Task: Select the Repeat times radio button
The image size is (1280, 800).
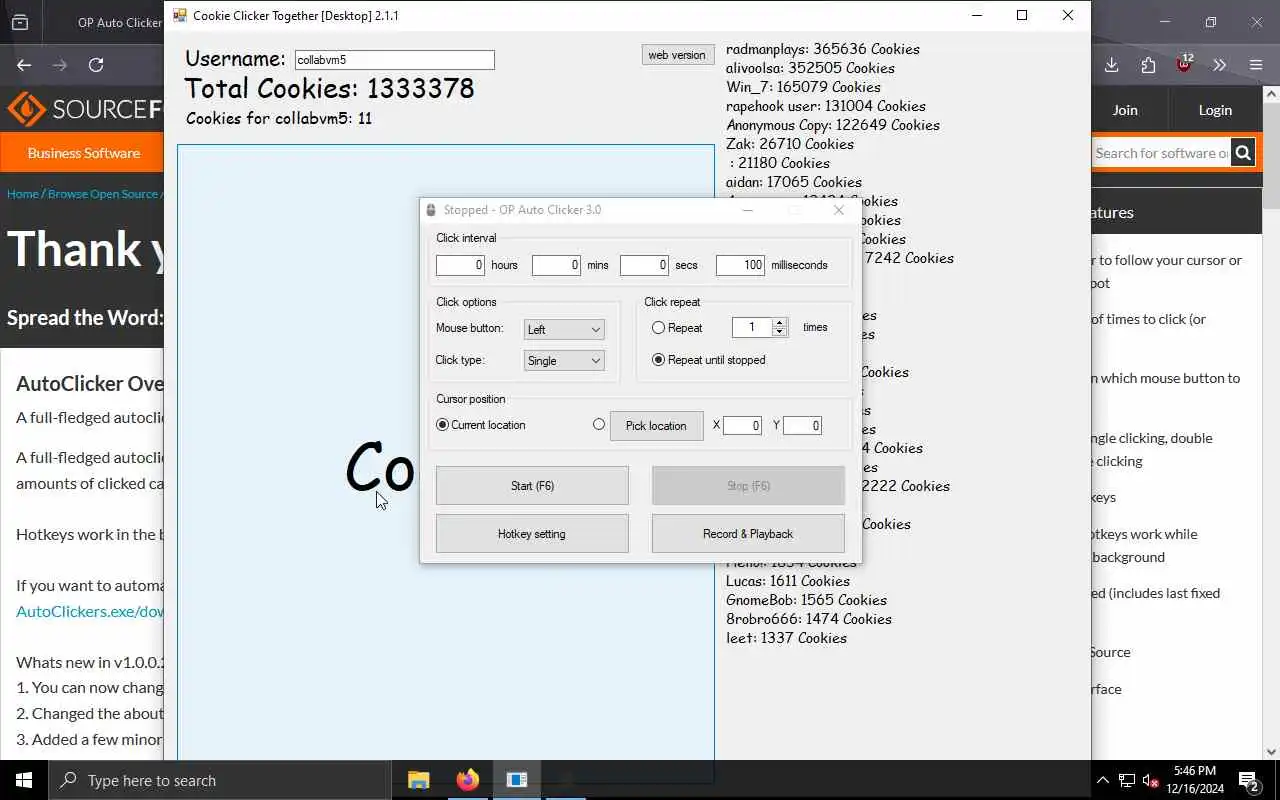Action: (x=658, y=327)
